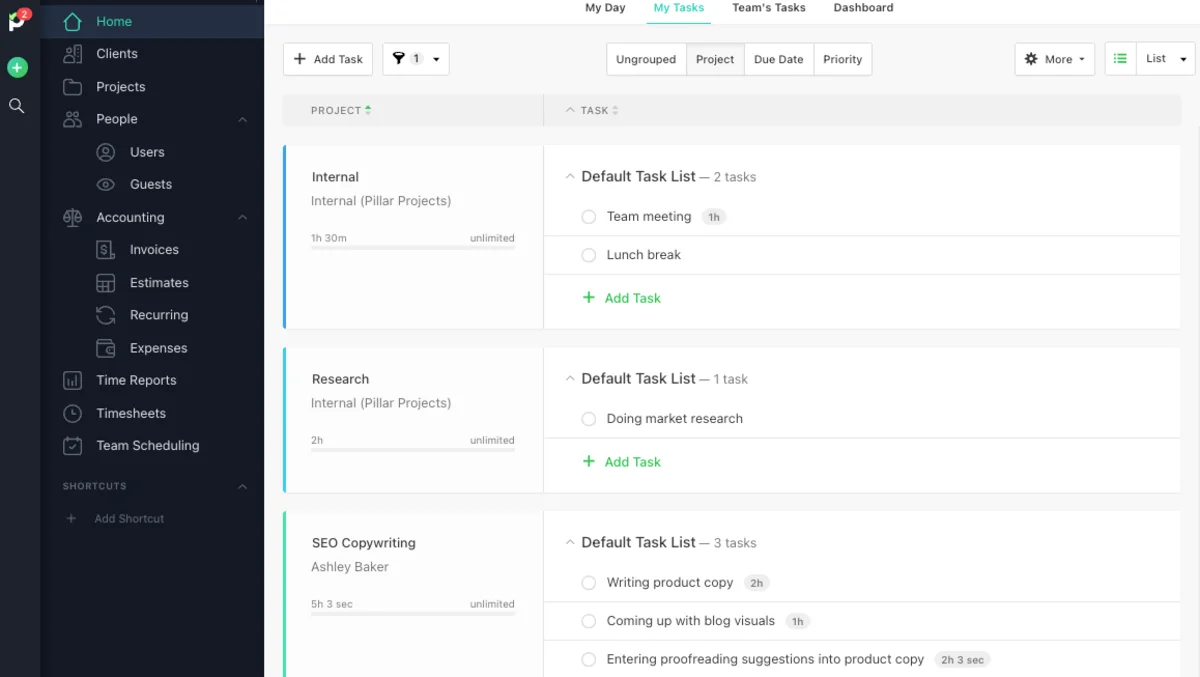This screenshot has height=677, width=1200.
Task: Click the PROJECT column sort arrows
Action: tap(368, 110)
